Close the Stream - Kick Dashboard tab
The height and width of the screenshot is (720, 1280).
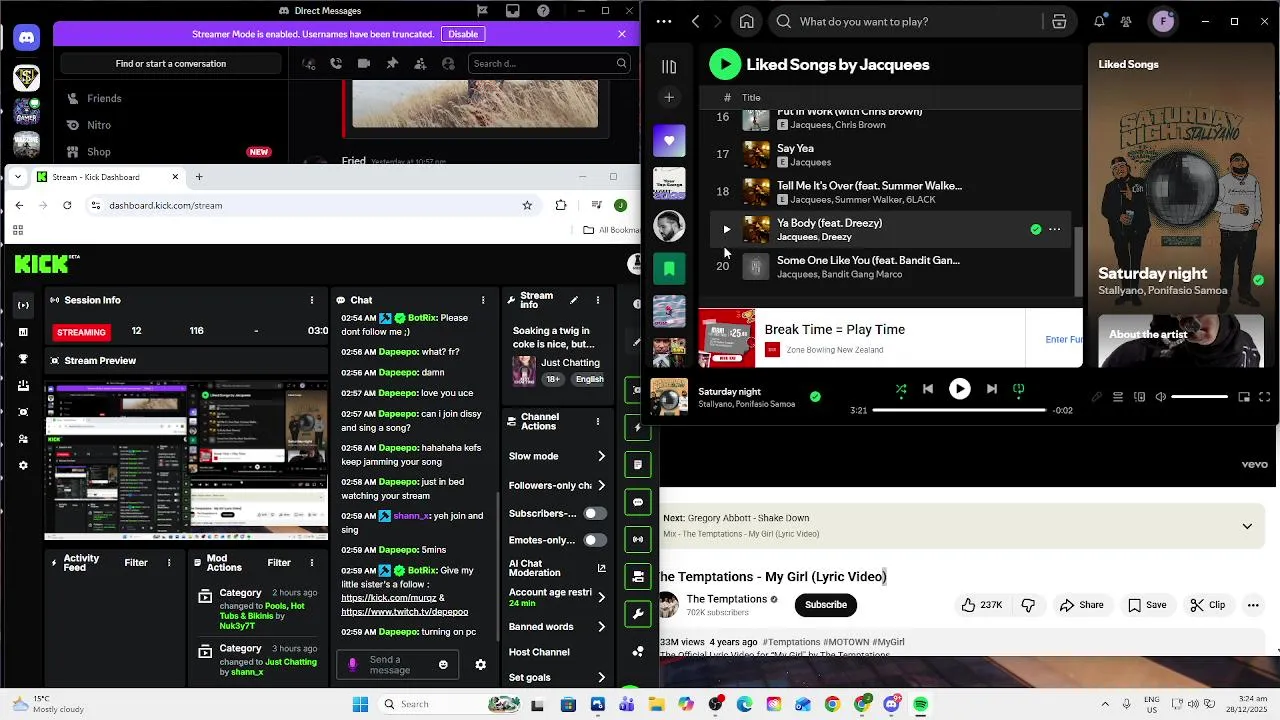(175, 177)
